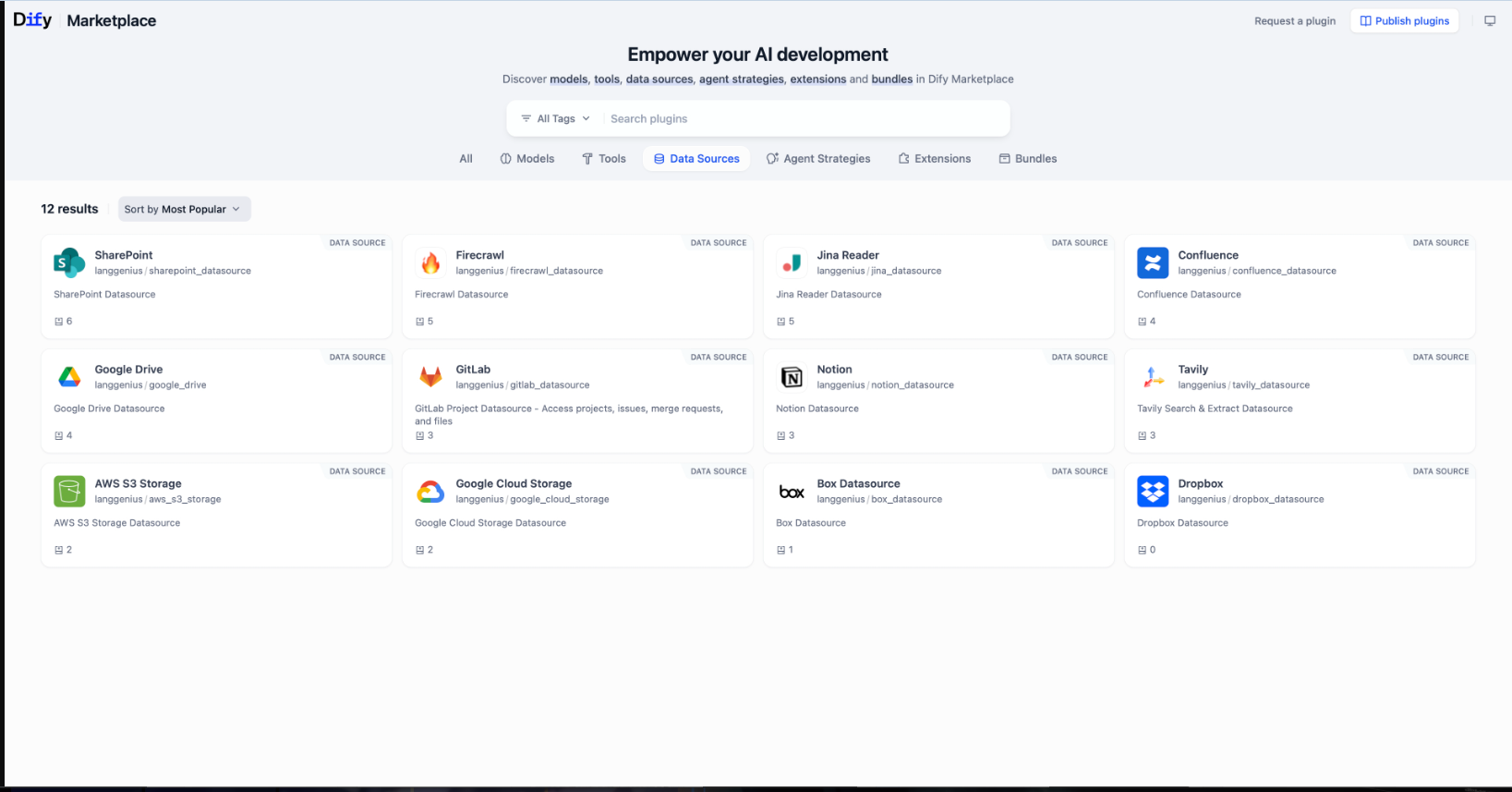Screen dimensions: 1512x792
Task: Open the AWS S3 Storage bucket icon
Action: coord(69,492)
